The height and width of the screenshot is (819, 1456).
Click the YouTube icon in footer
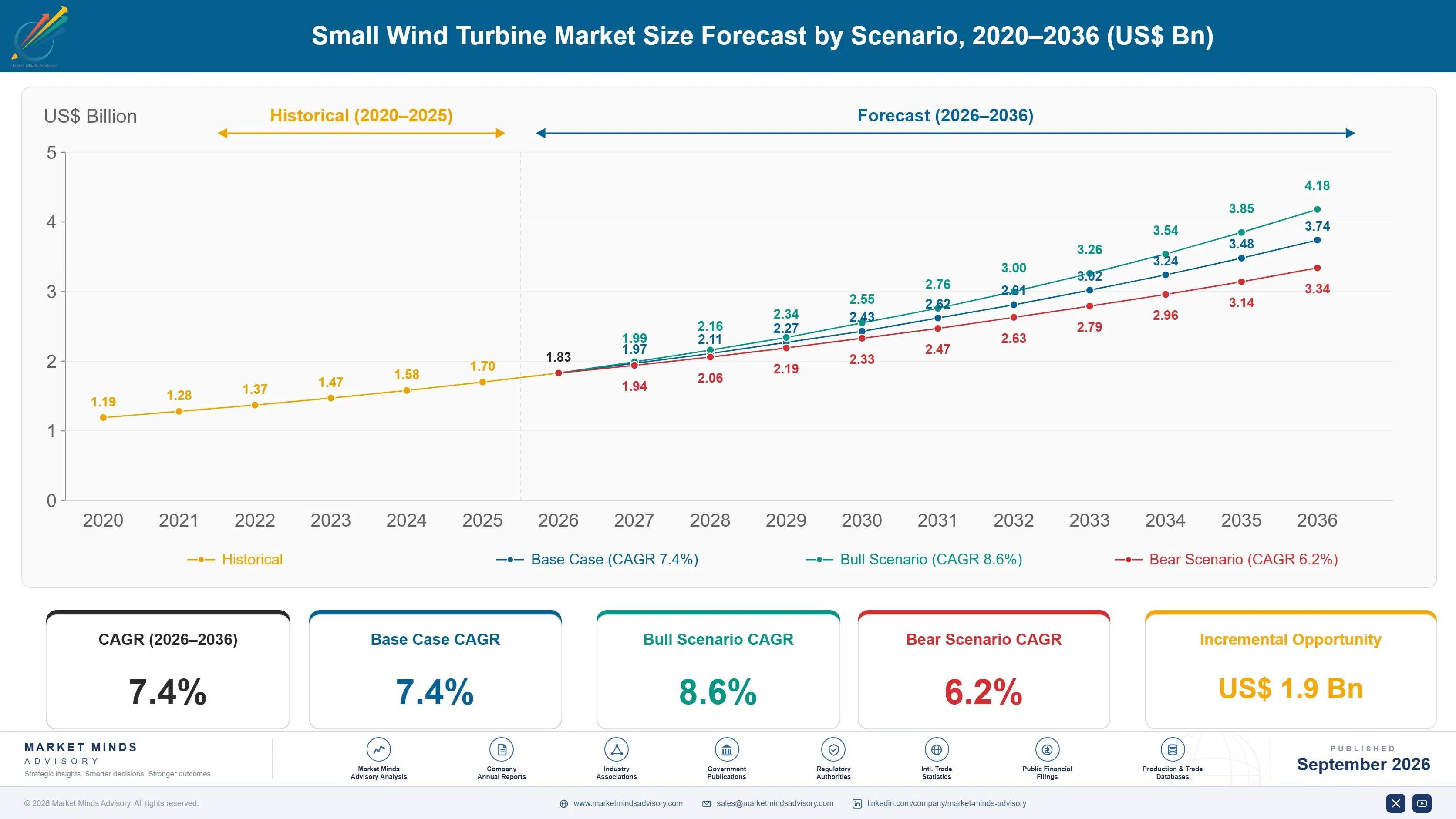[x=1422, y=803]
